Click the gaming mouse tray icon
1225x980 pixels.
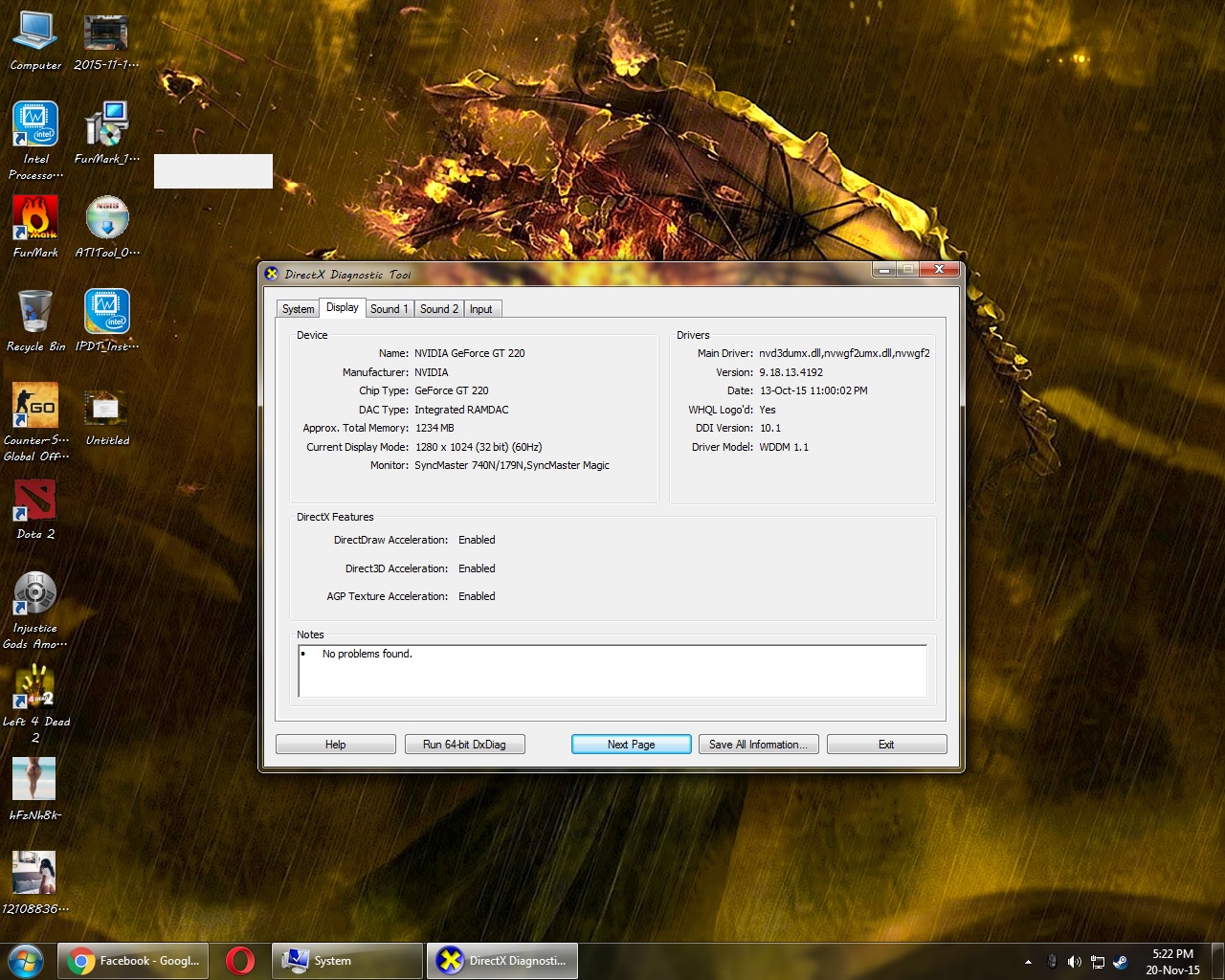coord(1052,962)
